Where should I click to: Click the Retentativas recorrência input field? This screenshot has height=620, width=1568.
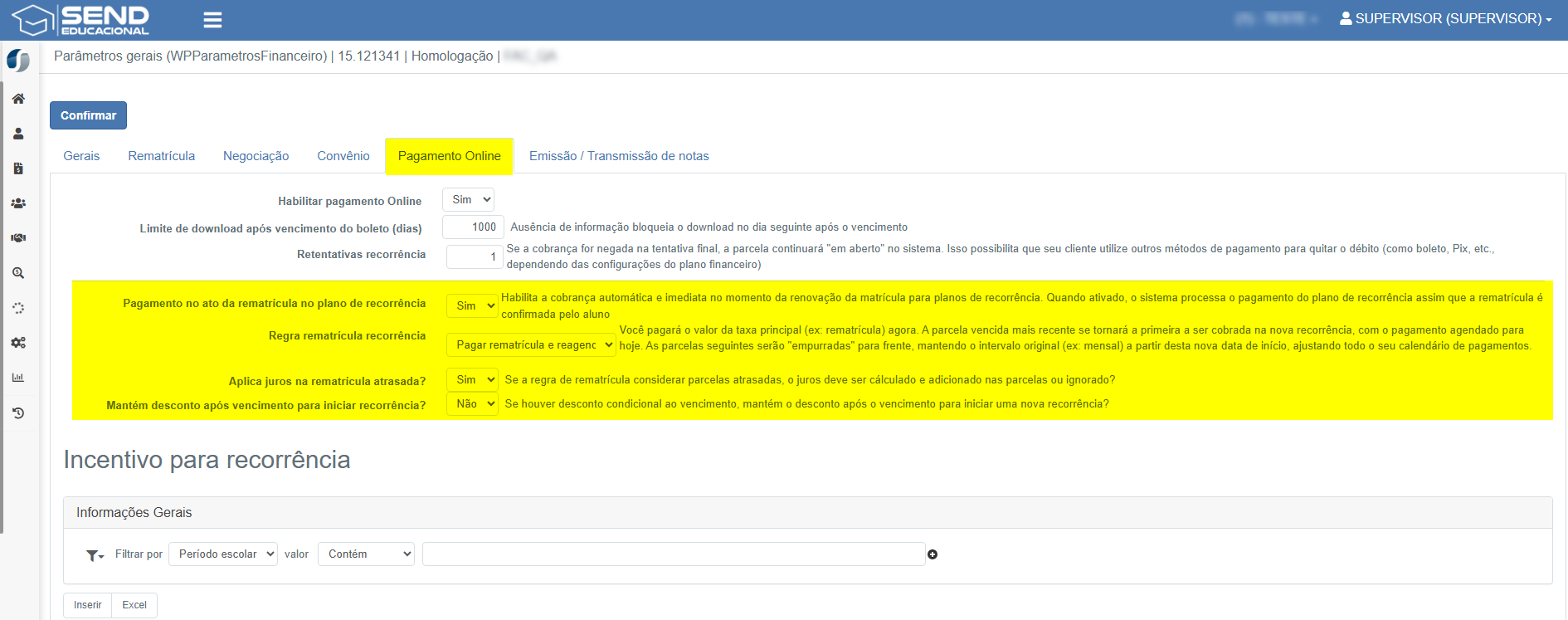pyautogui.click(x=475, y=257)
